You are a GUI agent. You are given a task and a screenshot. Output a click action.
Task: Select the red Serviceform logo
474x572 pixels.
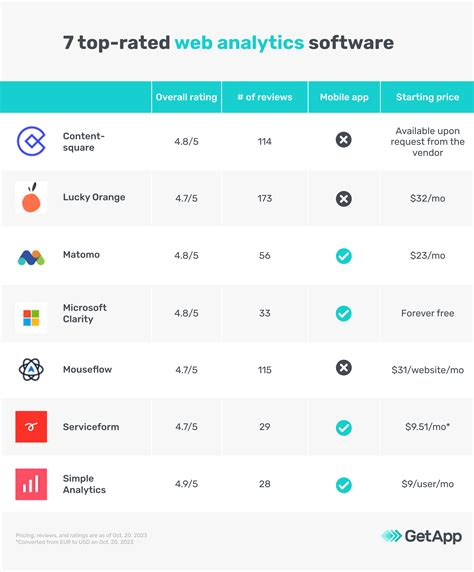31,426
